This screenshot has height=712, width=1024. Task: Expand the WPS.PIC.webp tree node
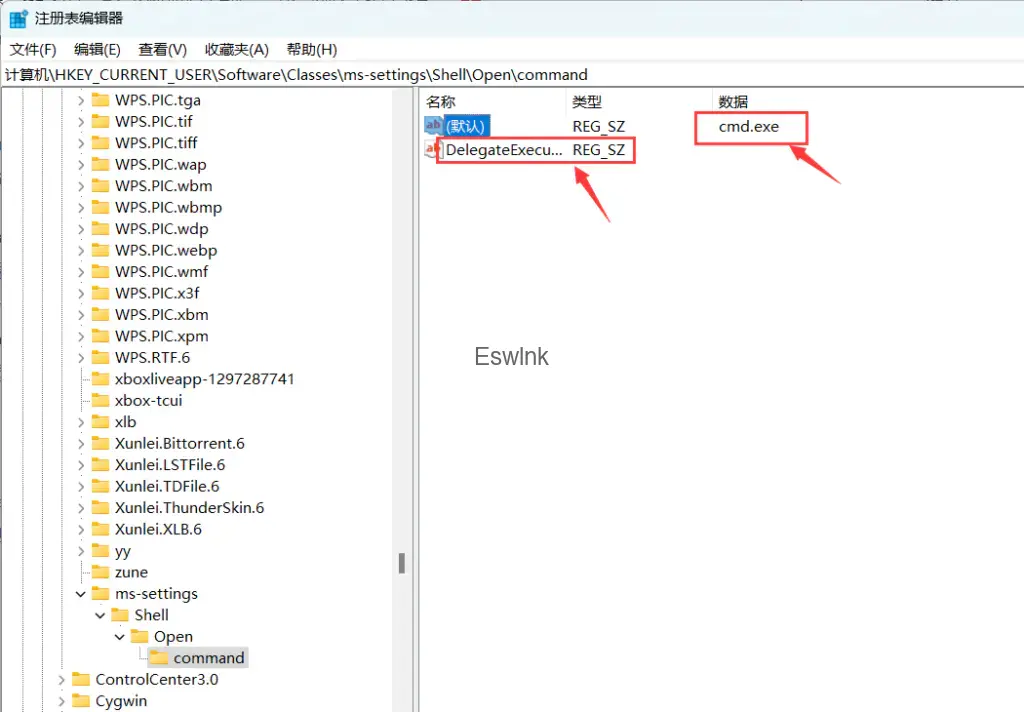[x=80, y=250]
